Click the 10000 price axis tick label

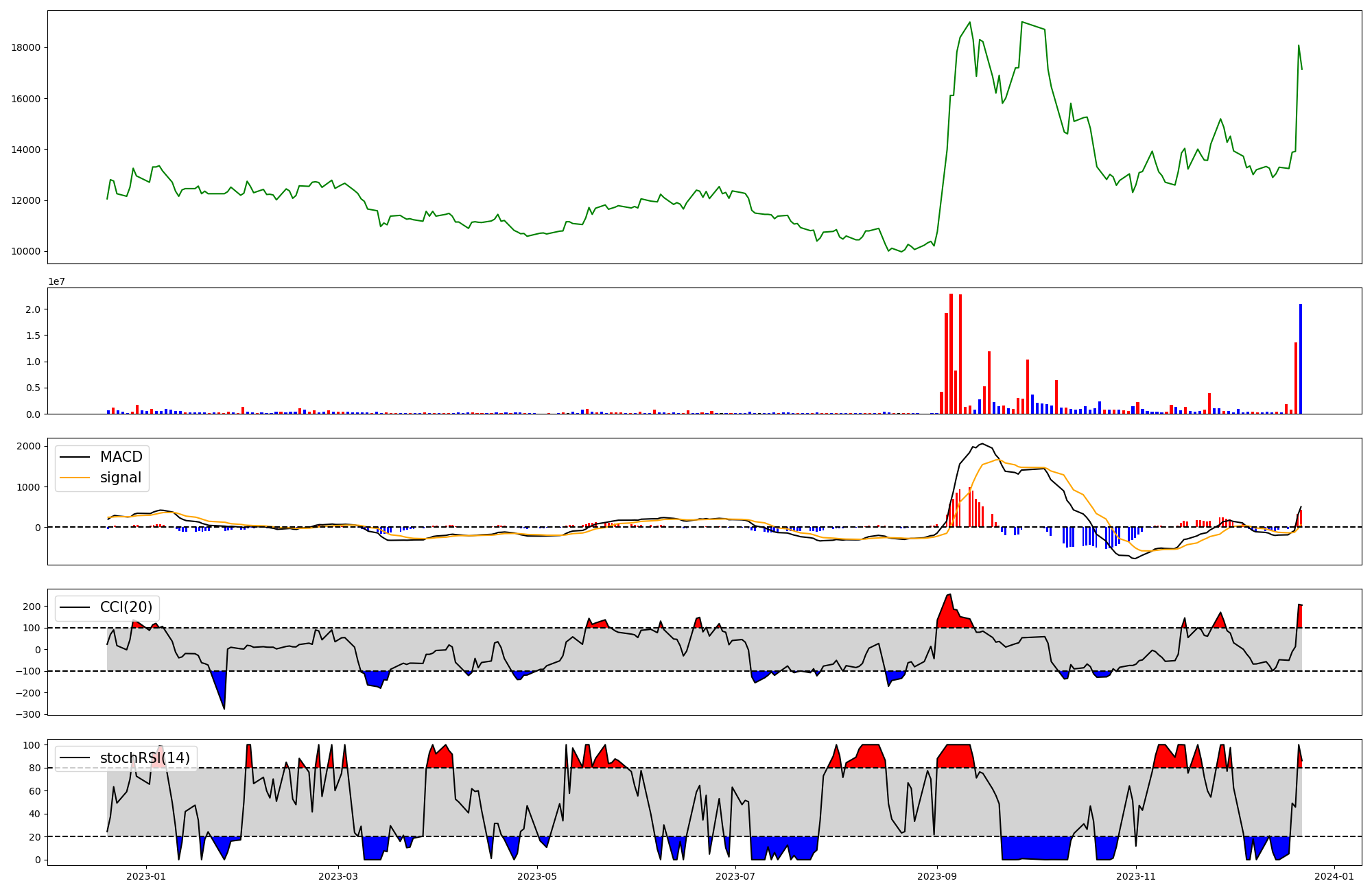(x=26, y=251)
